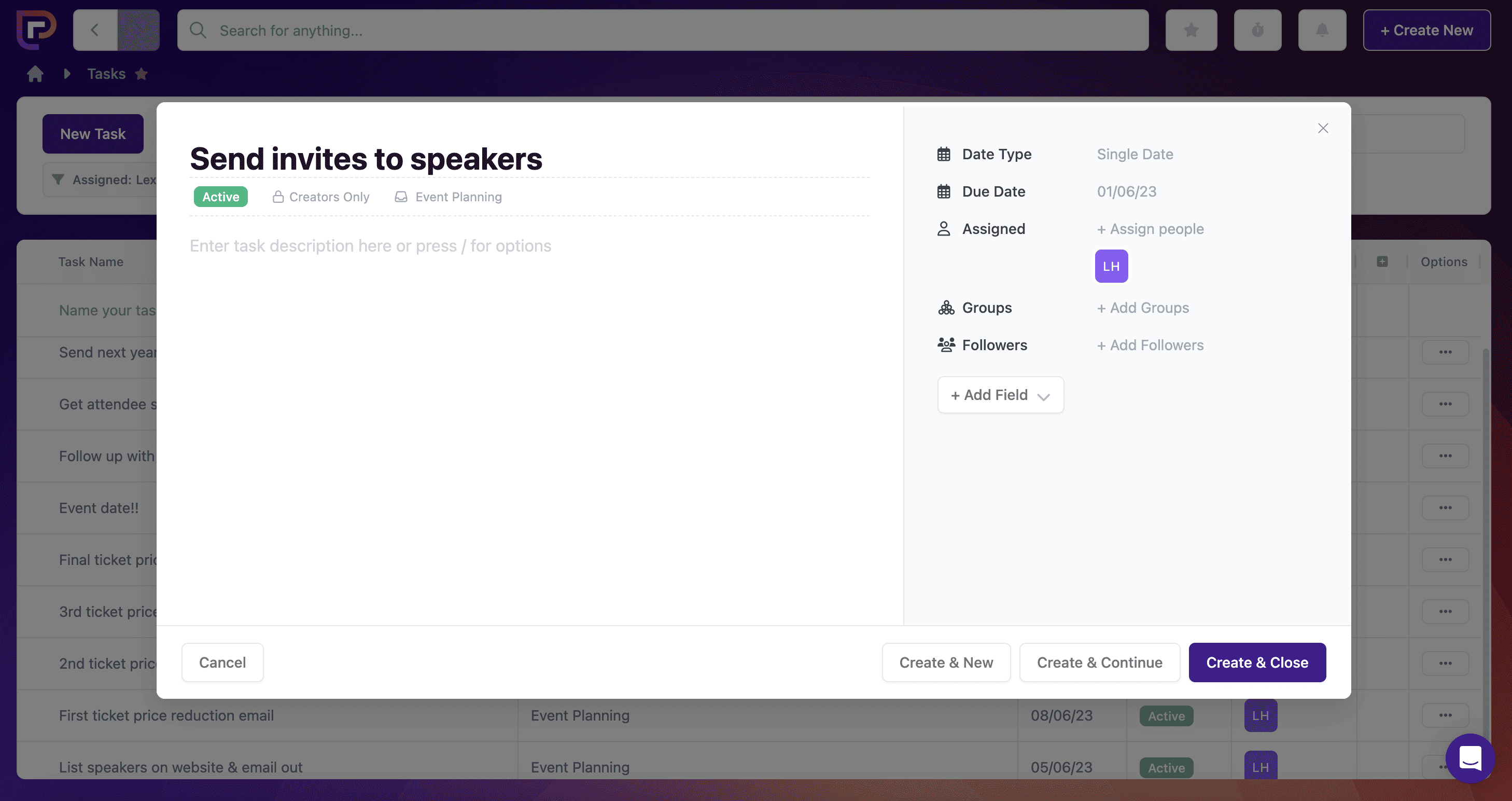
Task: Click the Cancel button
Action: pyautogui.click(x=222, y=662)
